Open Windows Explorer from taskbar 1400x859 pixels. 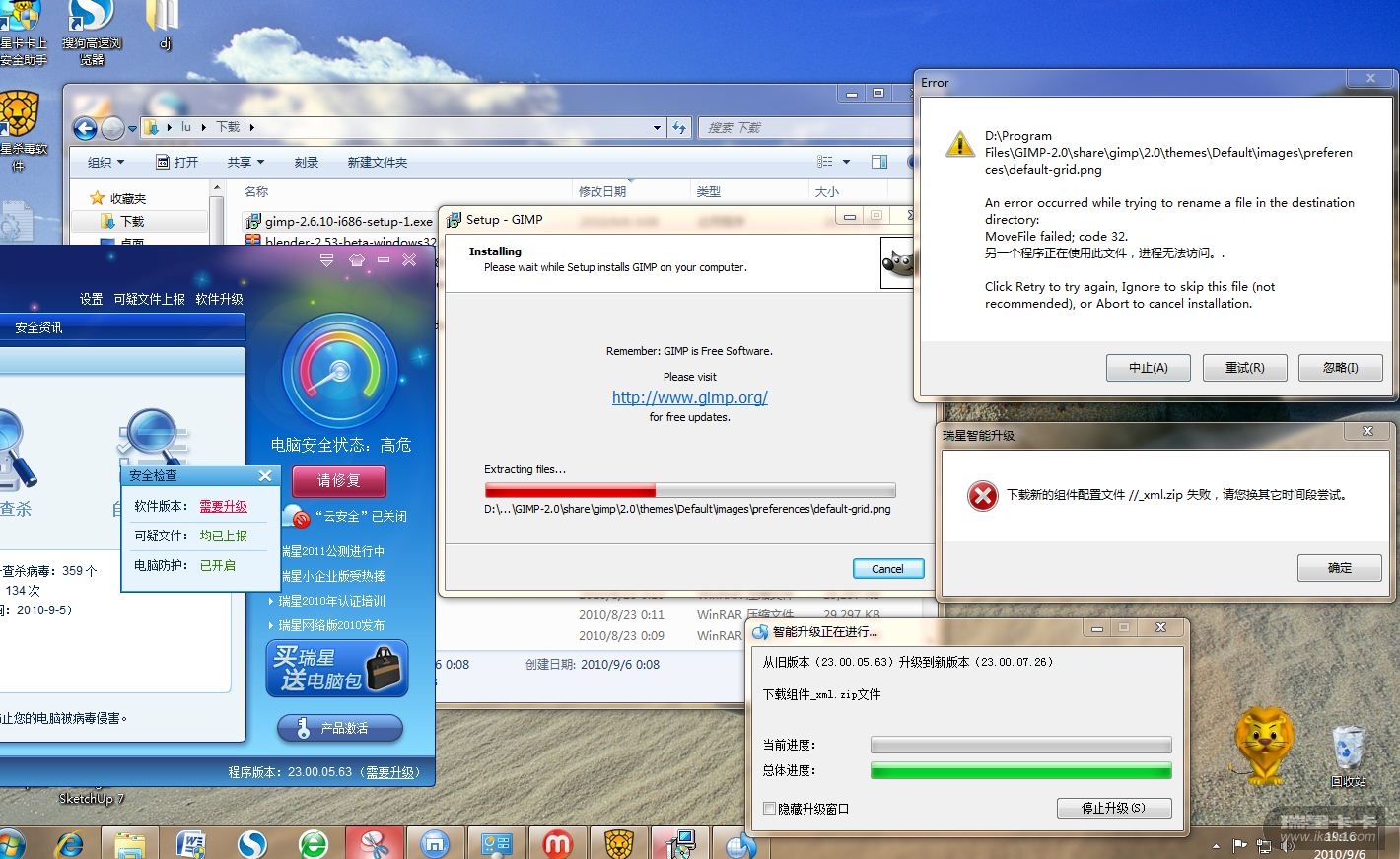pyautogui.click(x=129, y=844)
